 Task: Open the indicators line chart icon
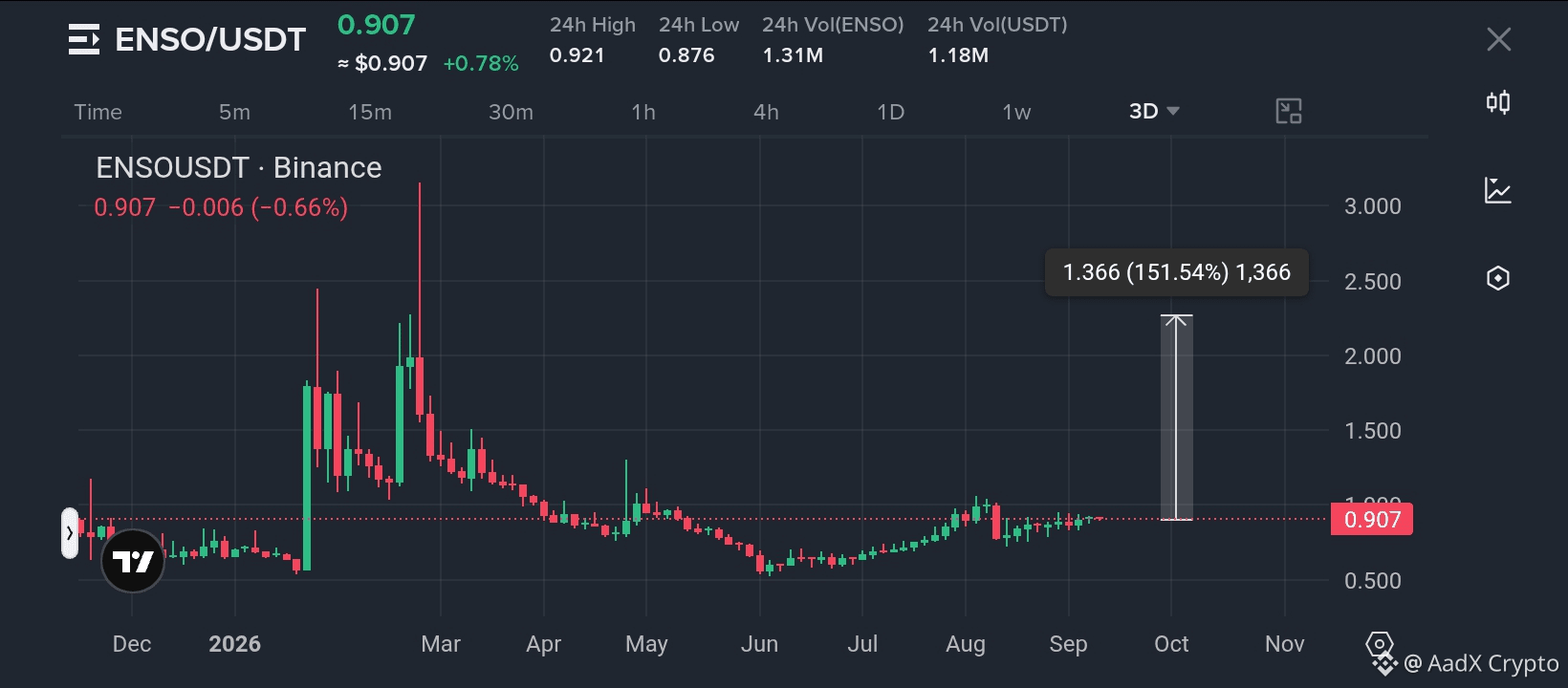pos(1498,190)
